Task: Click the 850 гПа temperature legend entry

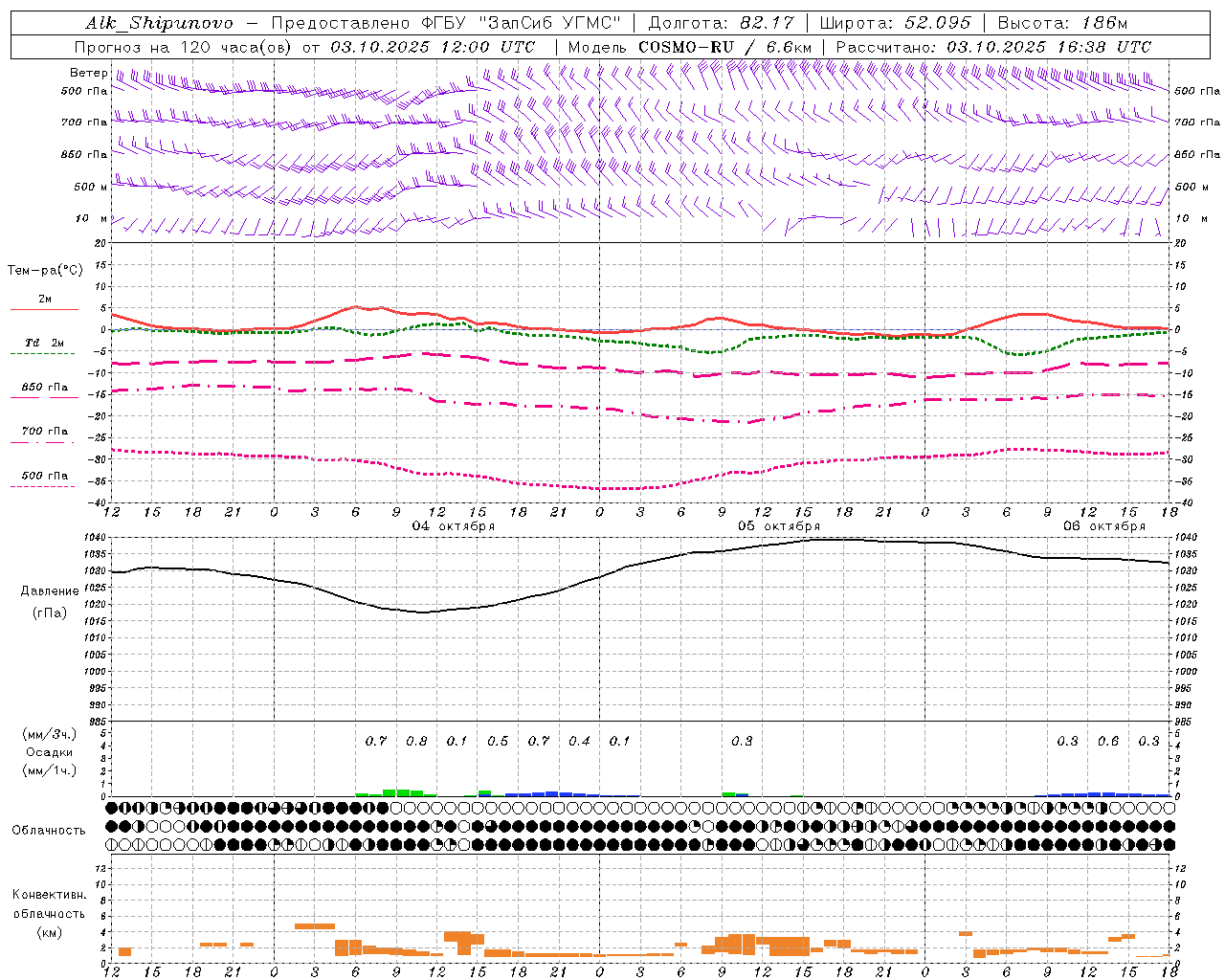Action: 44,388
